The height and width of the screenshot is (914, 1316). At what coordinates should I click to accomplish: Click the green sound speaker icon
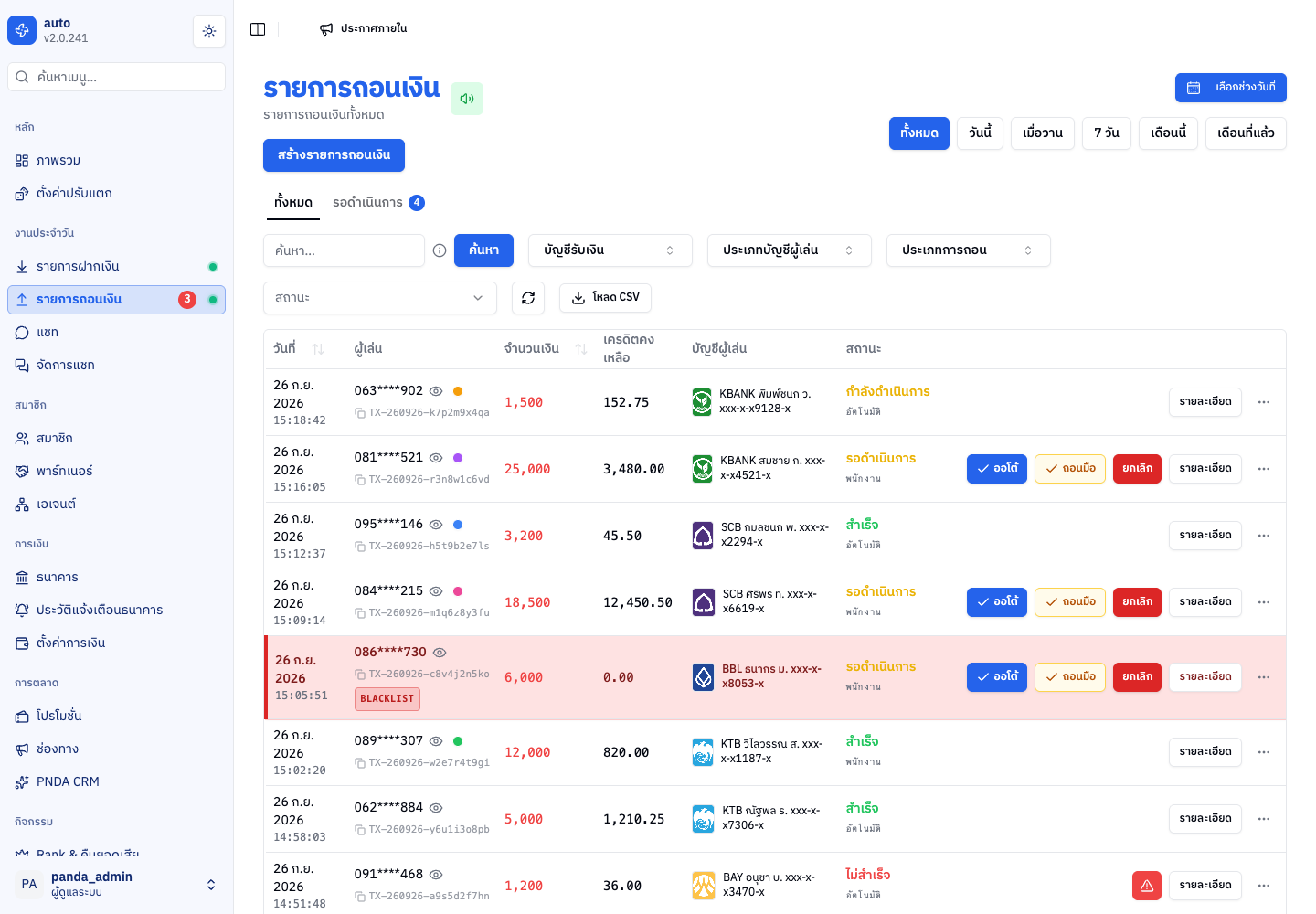[x=467, y=99]
